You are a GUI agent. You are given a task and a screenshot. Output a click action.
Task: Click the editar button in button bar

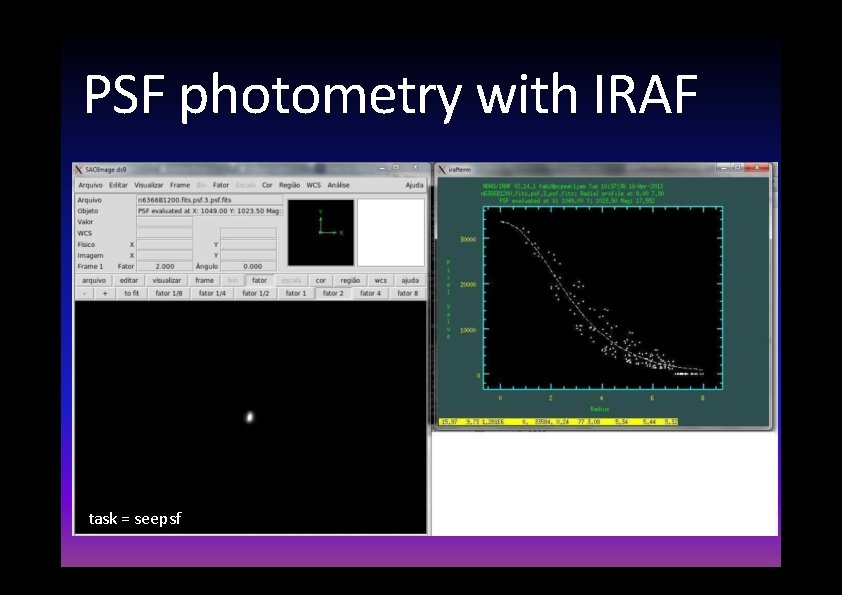point(129,280)
